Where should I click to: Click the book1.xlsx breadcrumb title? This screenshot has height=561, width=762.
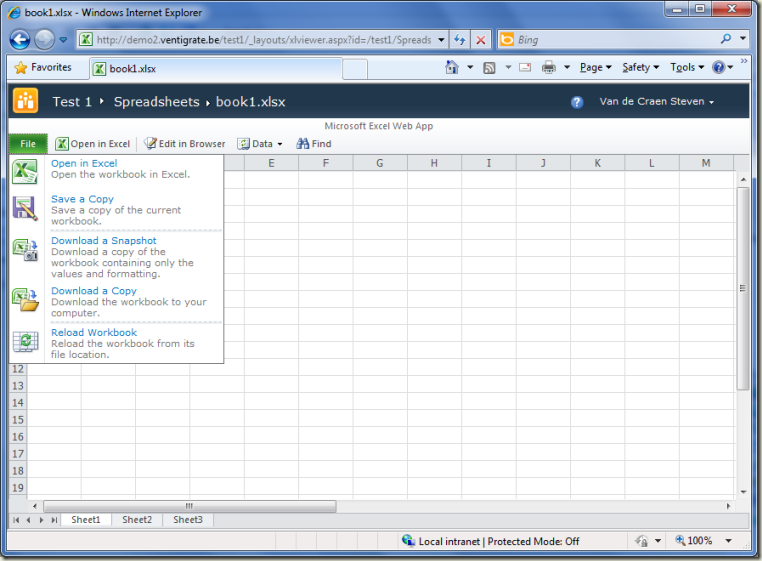click(250, 102)
